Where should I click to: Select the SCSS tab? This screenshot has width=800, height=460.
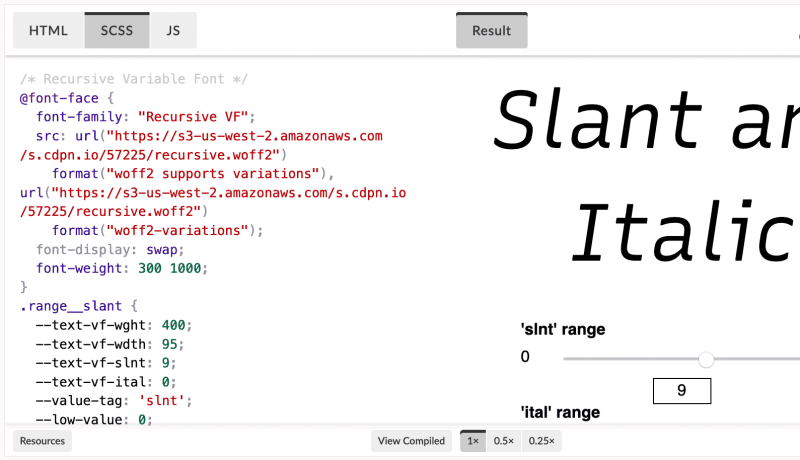117,31
